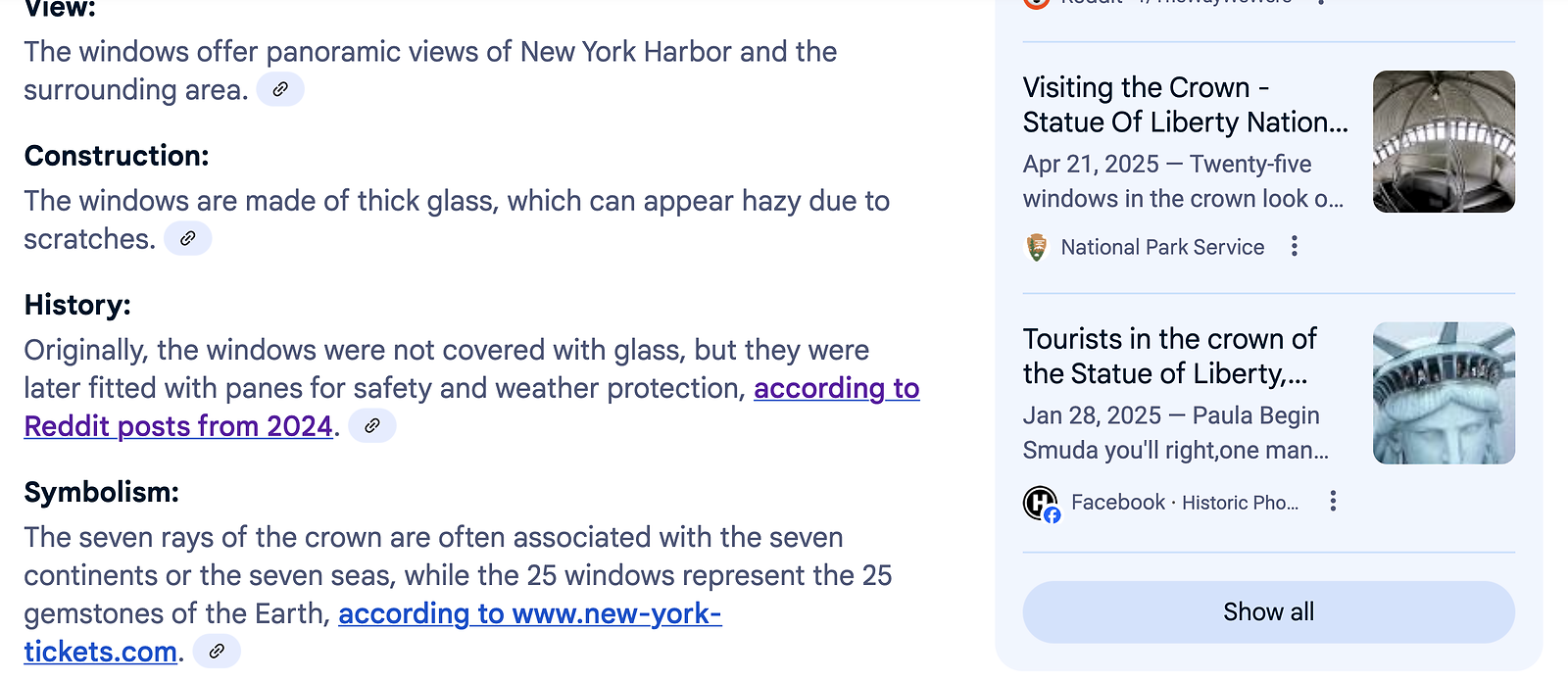Open three-dot menu for National Park Service result
The image size is (1568, 681).
point(1295,246)
